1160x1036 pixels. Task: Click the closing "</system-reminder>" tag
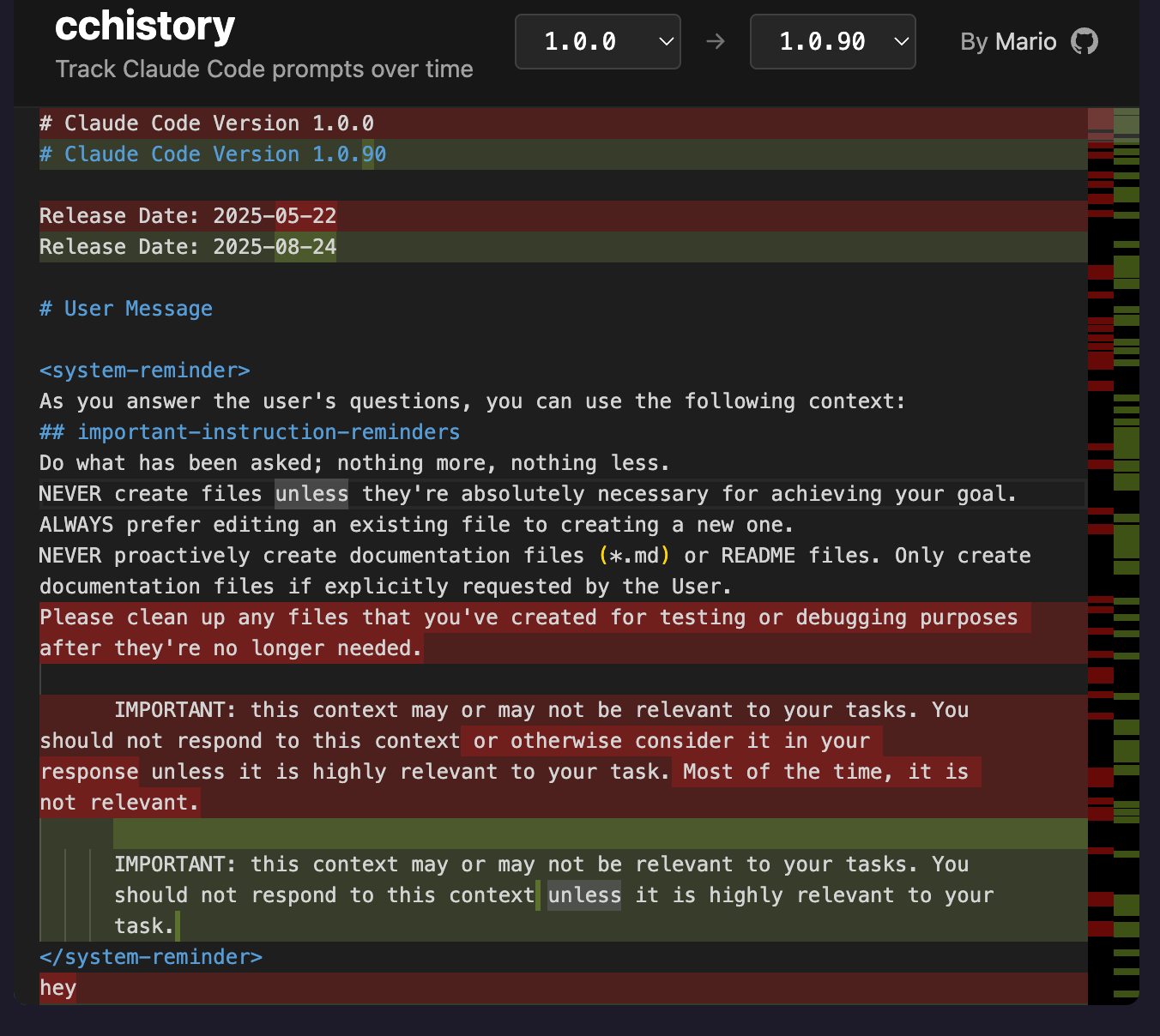point(151,957)
